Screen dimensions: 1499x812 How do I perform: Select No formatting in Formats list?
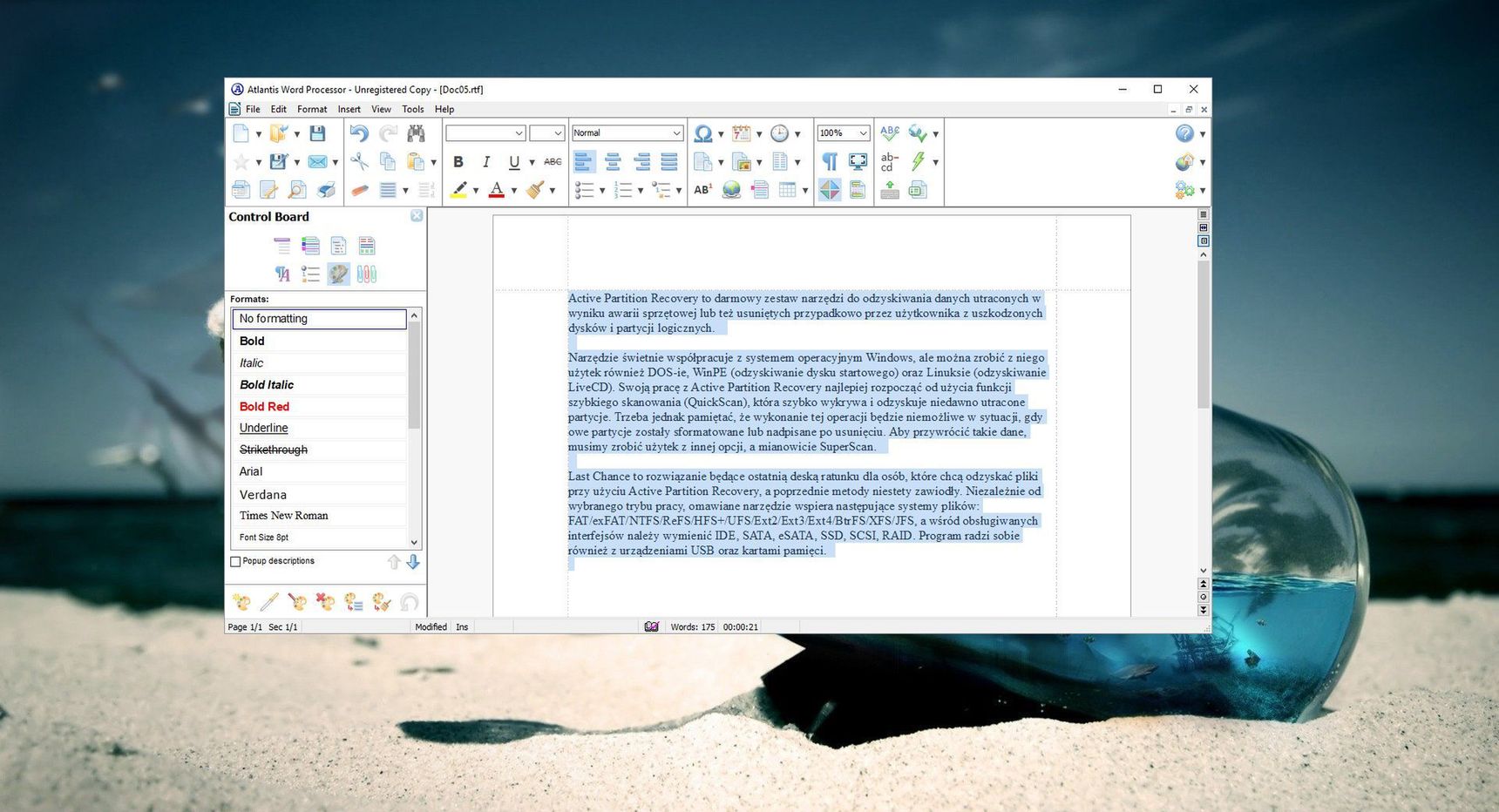[x=319, y=319]
